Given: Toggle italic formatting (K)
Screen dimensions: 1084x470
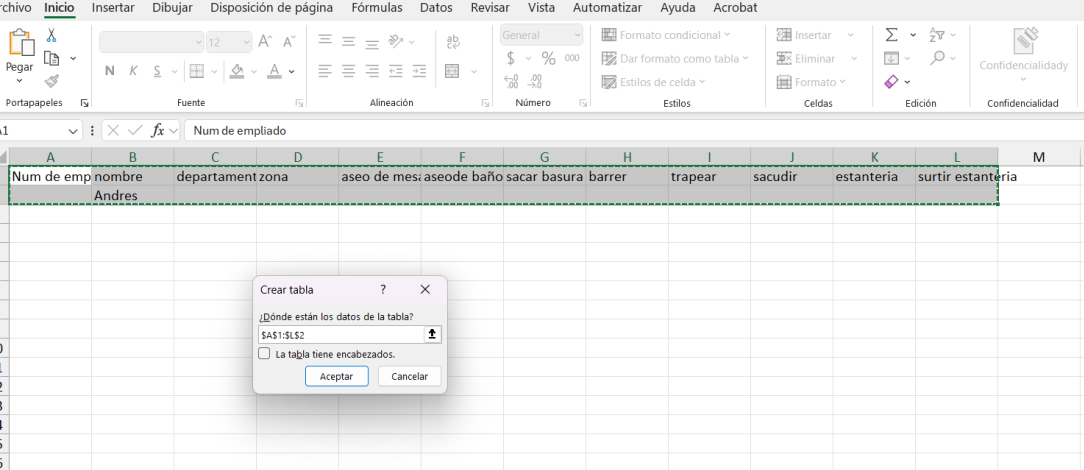Looking at the screenshot, I should [133, 71].
